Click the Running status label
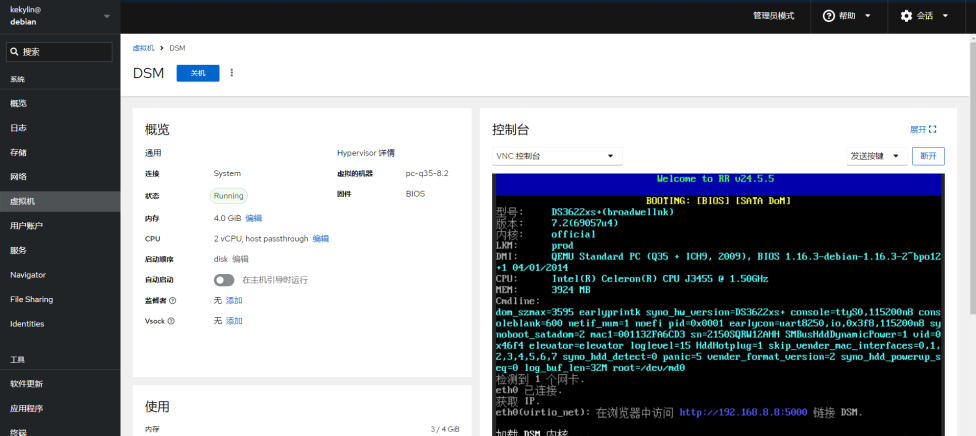The height and width of the screenshot is (436, 976). coord(228,196)
